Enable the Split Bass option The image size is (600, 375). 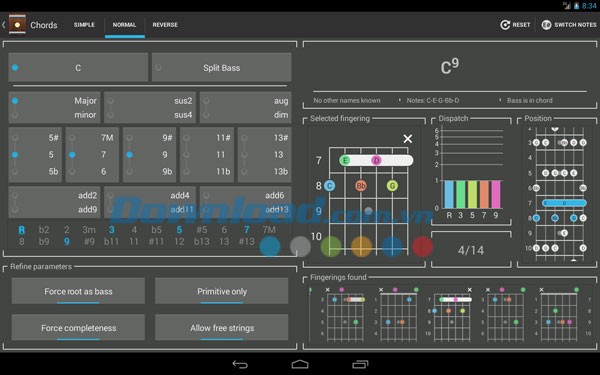[222, 67]
